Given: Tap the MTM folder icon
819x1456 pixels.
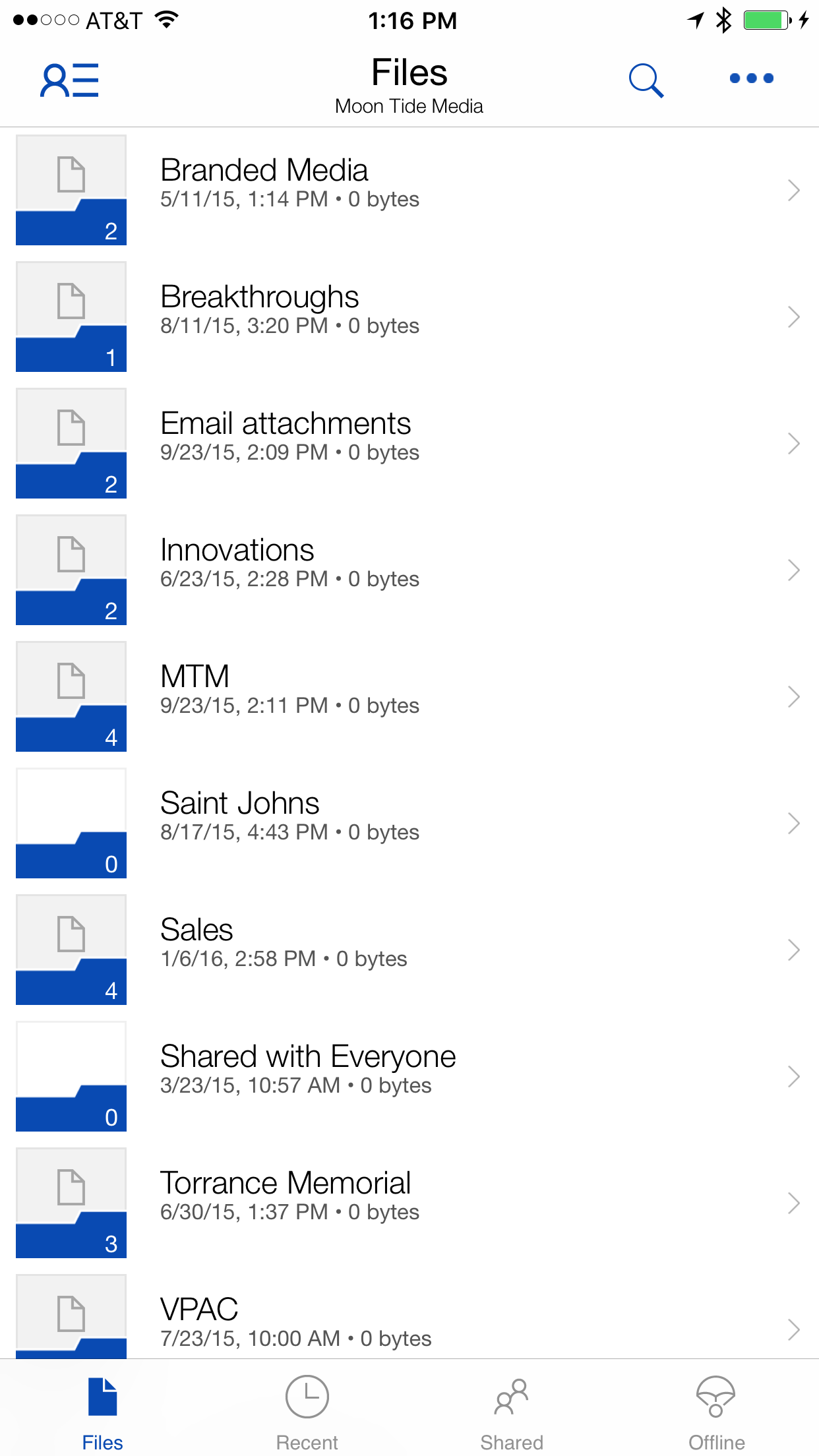Looking at the screenshot, I should click(71, 696).
